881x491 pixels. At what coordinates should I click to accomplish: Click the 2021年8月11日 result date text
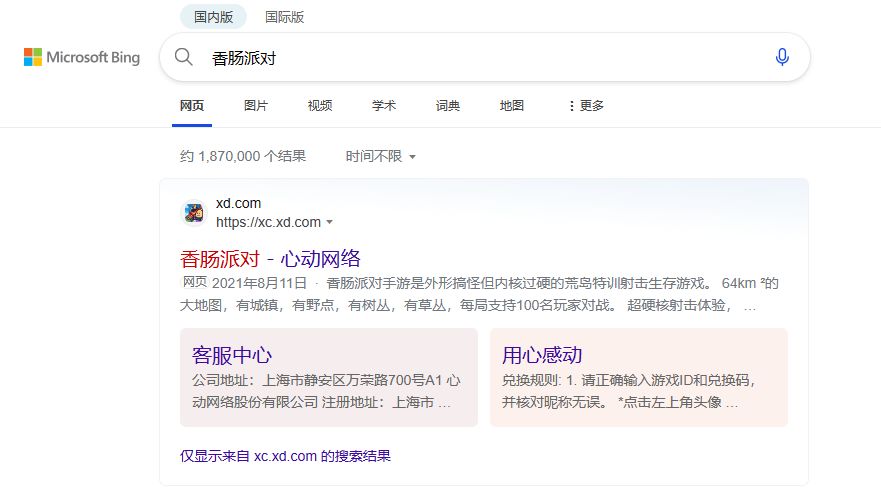[259, 283]
